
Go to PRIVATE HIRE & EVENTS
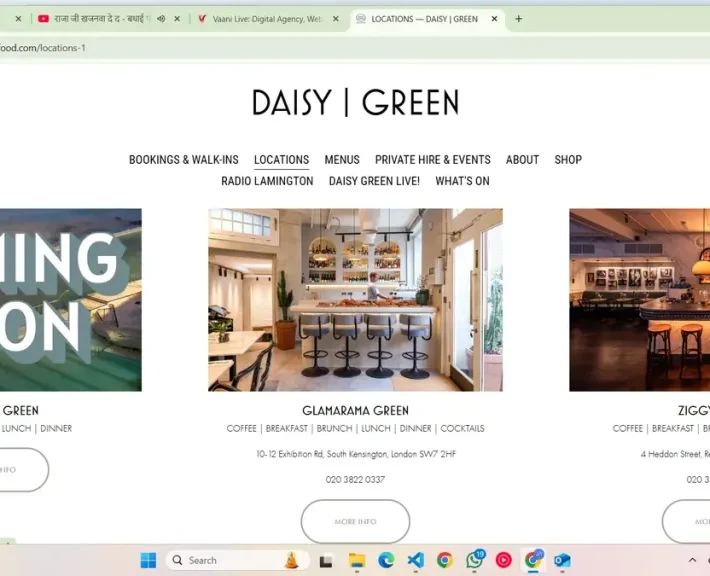point(432,160)
